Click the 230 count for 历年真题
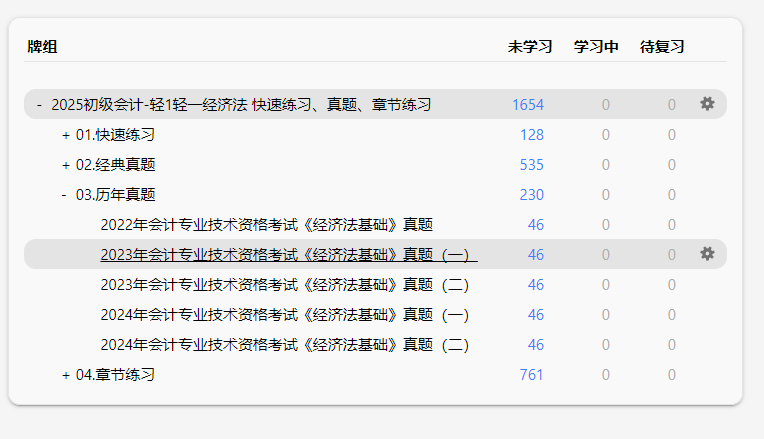 coord(532,195)
